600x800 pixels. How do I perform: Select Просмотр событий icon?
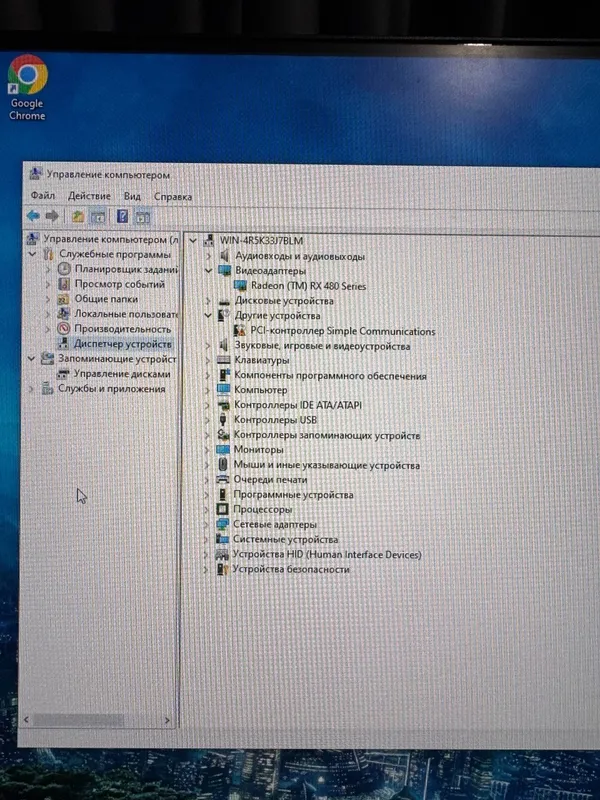click(64, 284)
